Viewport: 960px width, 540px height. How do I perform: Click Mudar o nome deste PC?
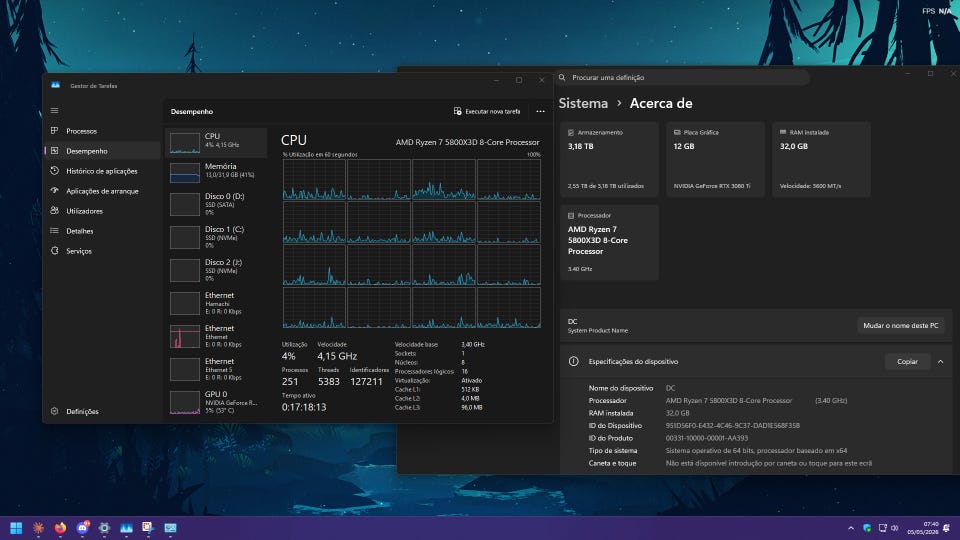901,326
